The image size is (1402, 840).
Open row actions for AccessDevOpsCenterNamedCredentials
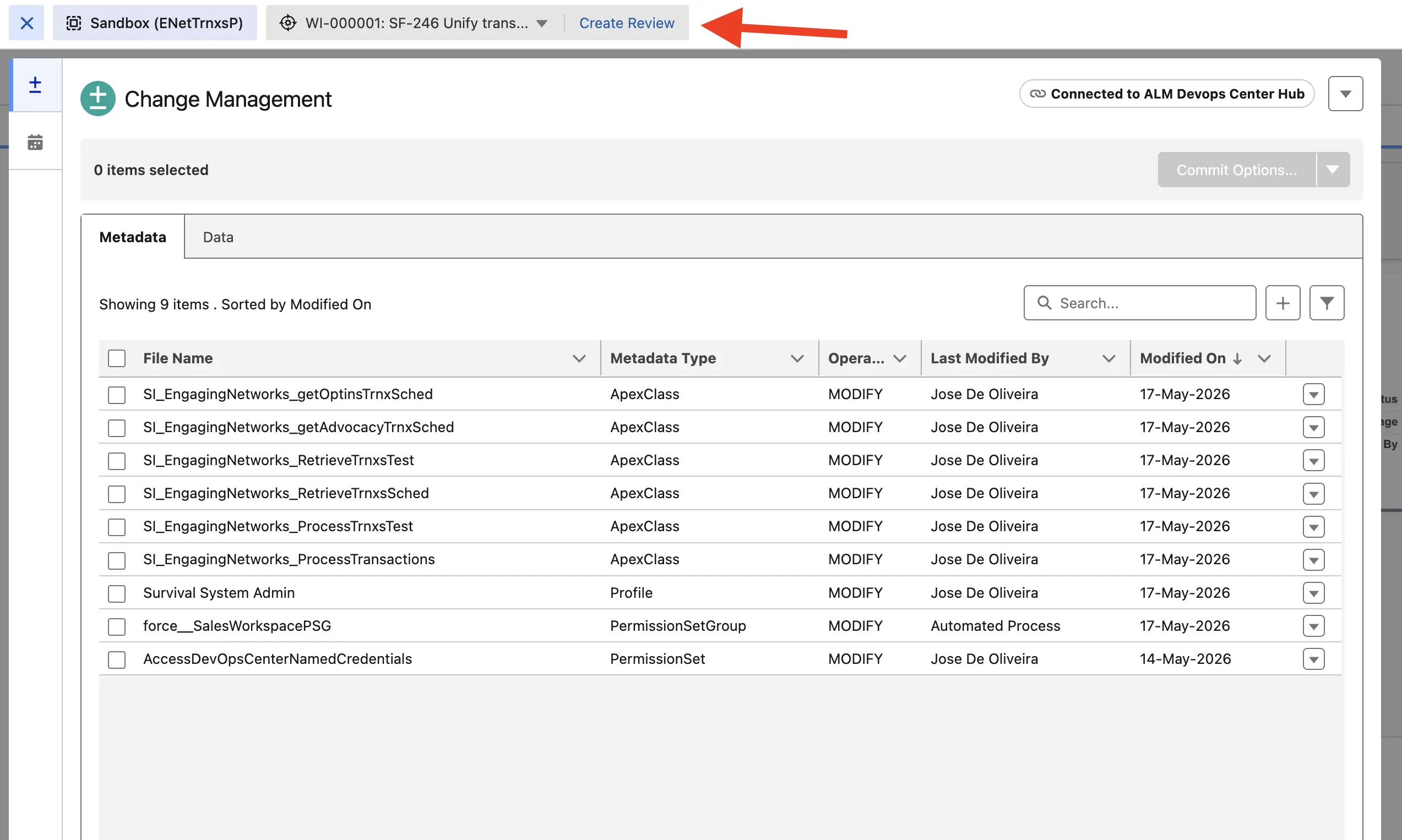(x=1313, y=658)
